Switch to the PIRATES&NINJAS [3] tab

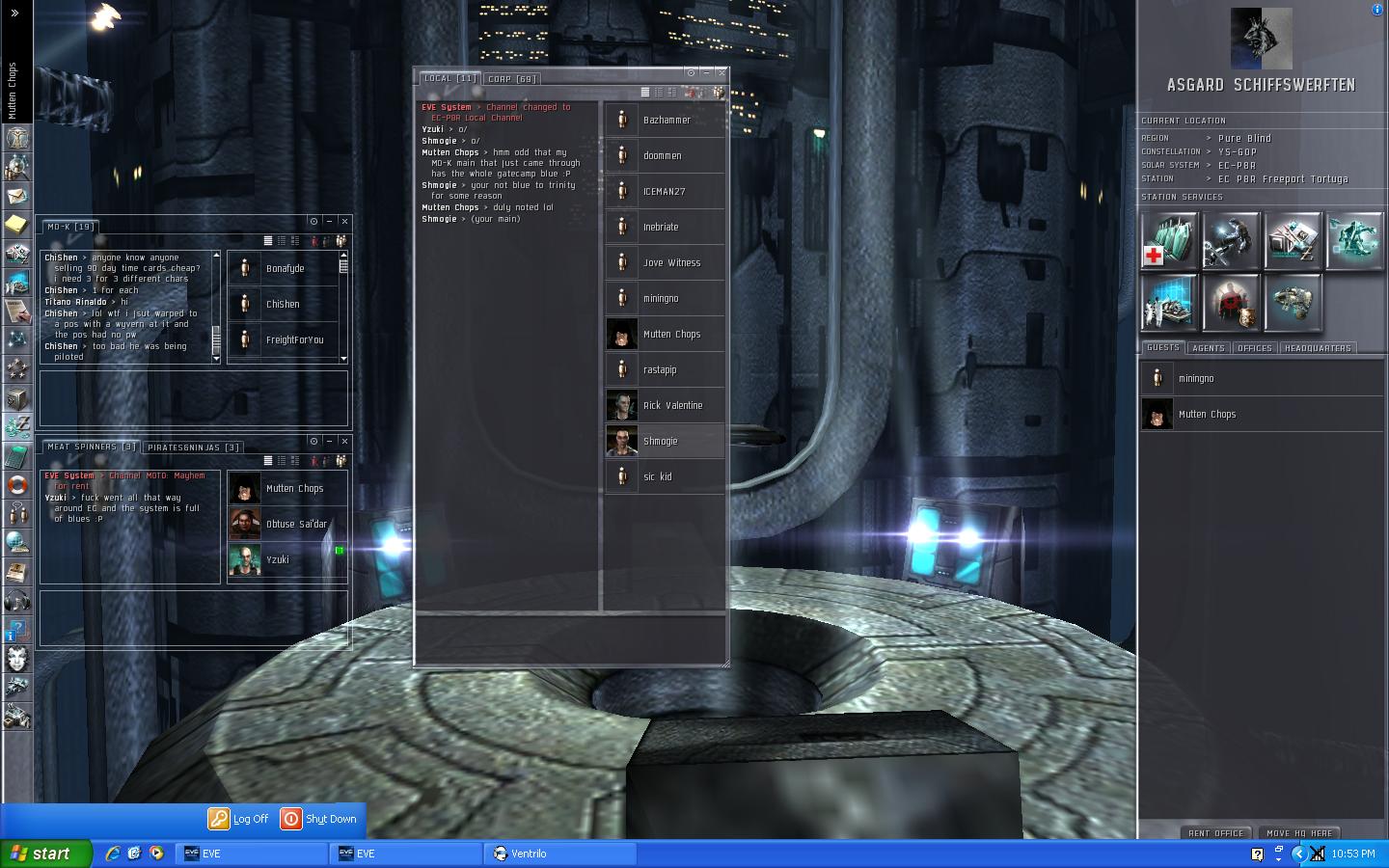tap(193, 448)
